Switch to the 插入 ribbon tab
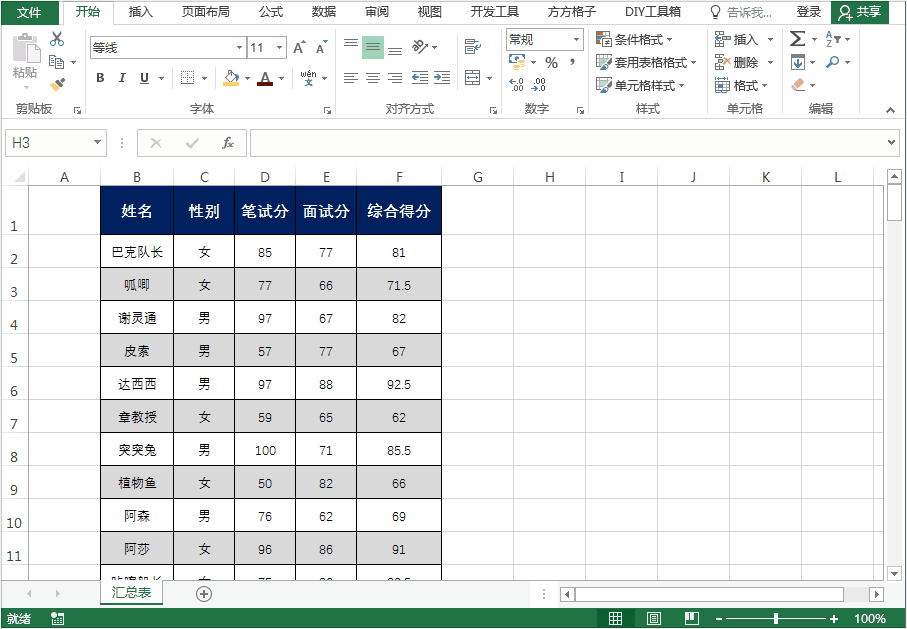907x629 pixels. point(140,12)
